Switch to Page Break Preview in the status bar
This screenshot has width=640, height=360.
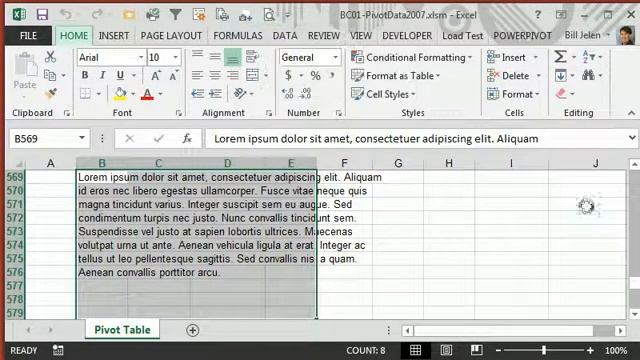[x=476, y=350]
